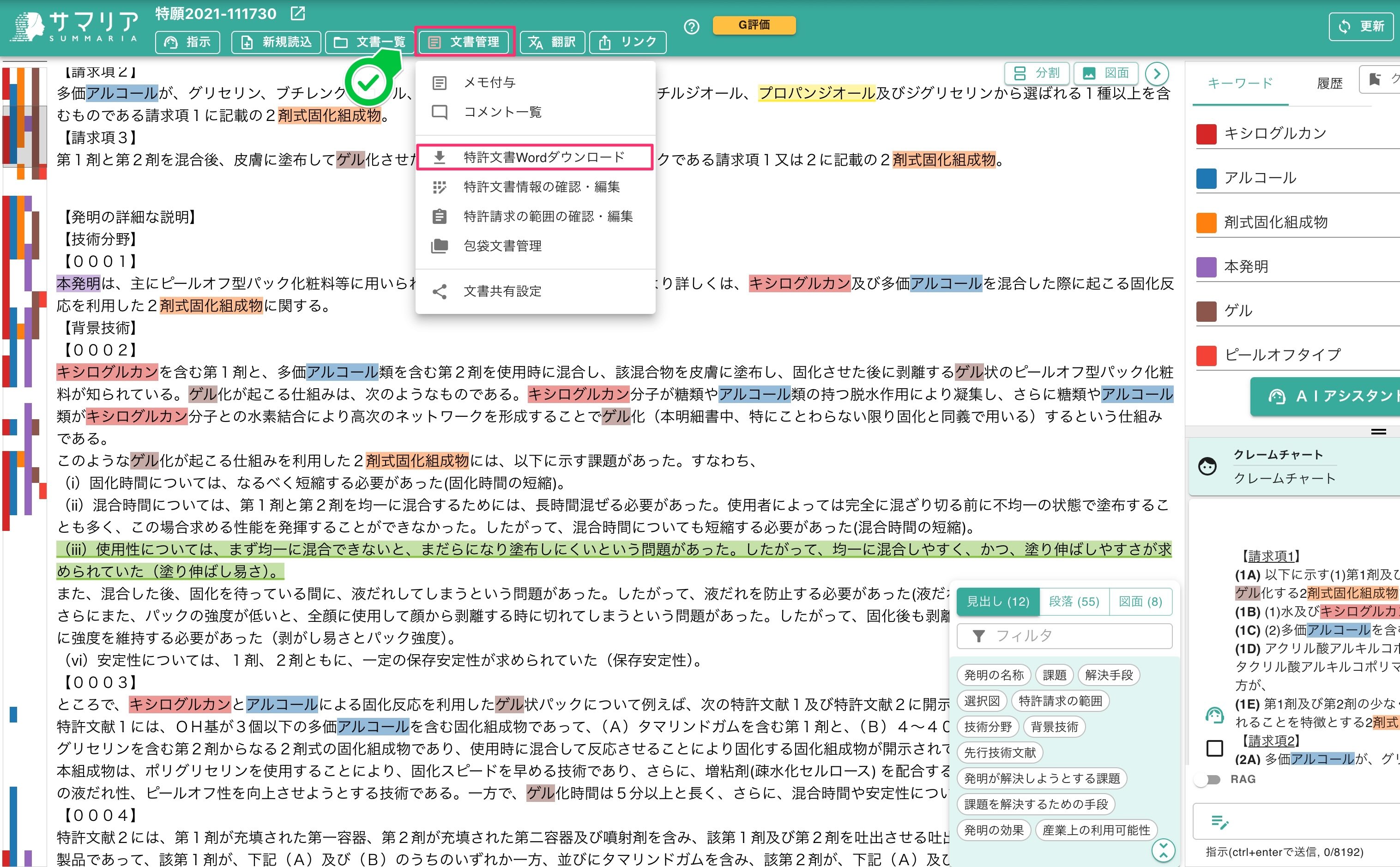Switch to 図面 (8) tab

tap(1141, 602)
